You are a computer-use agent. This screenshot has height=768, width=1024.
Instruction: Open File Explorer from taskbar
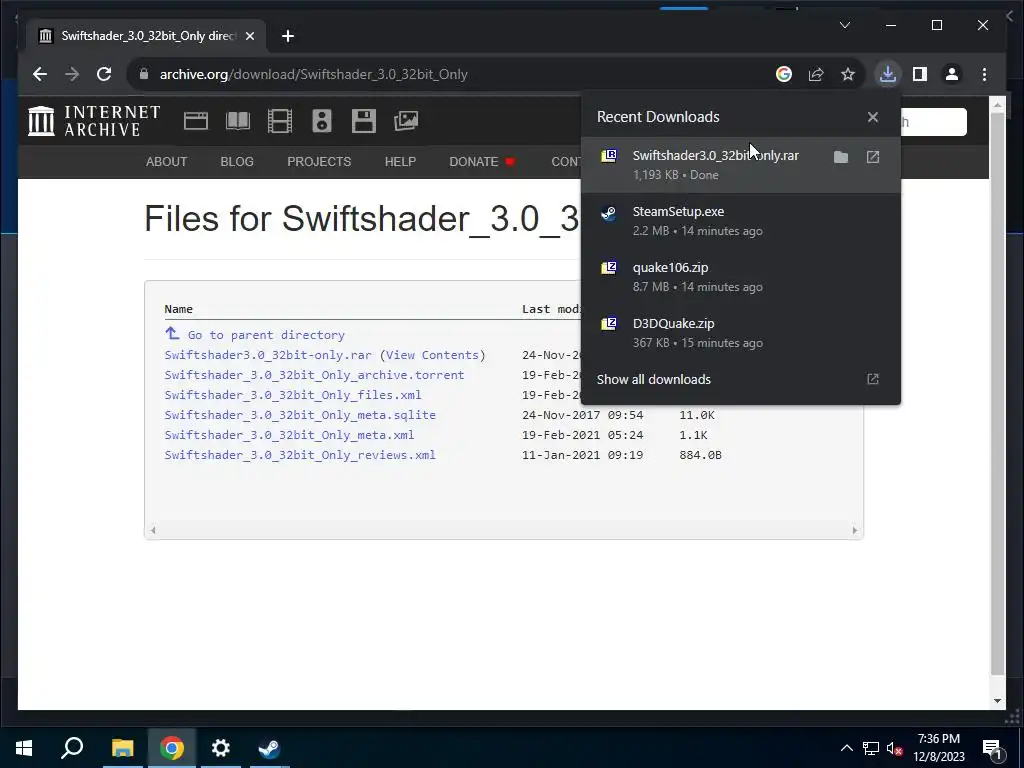(x=122, y=748)
